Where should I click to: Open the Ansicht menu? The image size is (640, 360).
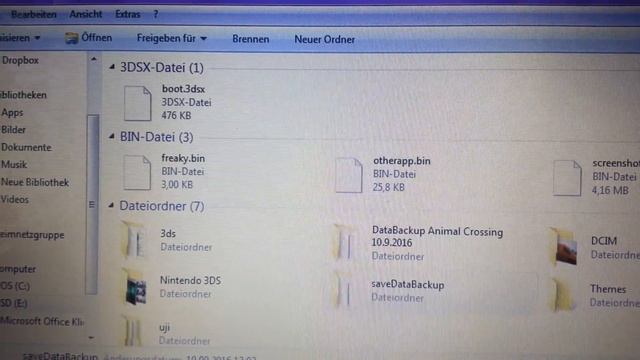tap(86, 14)
